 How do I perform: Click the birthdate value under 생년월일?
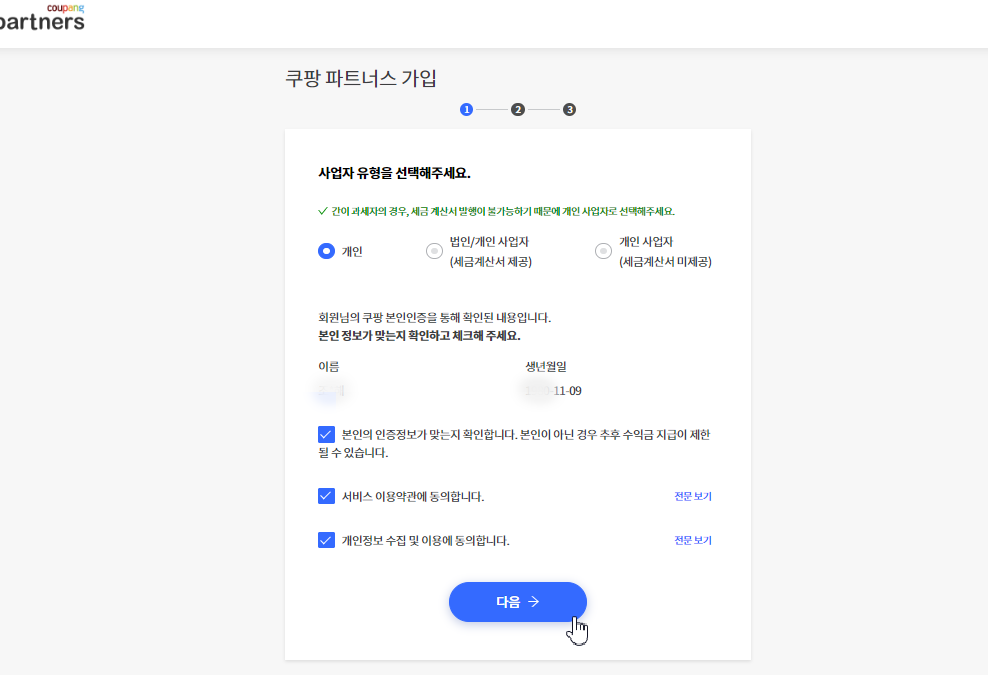coord(549,390)
